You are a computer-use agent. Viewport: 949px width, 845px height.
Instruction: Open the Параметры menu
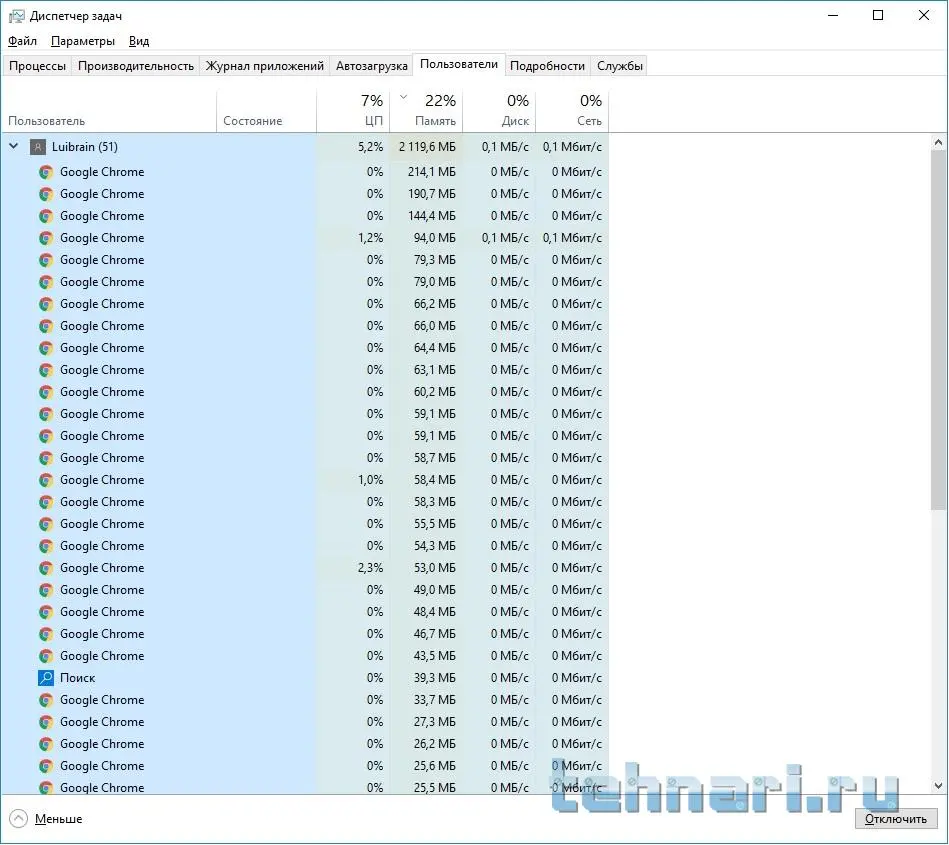pyautogui.click(x=83, y=41)
